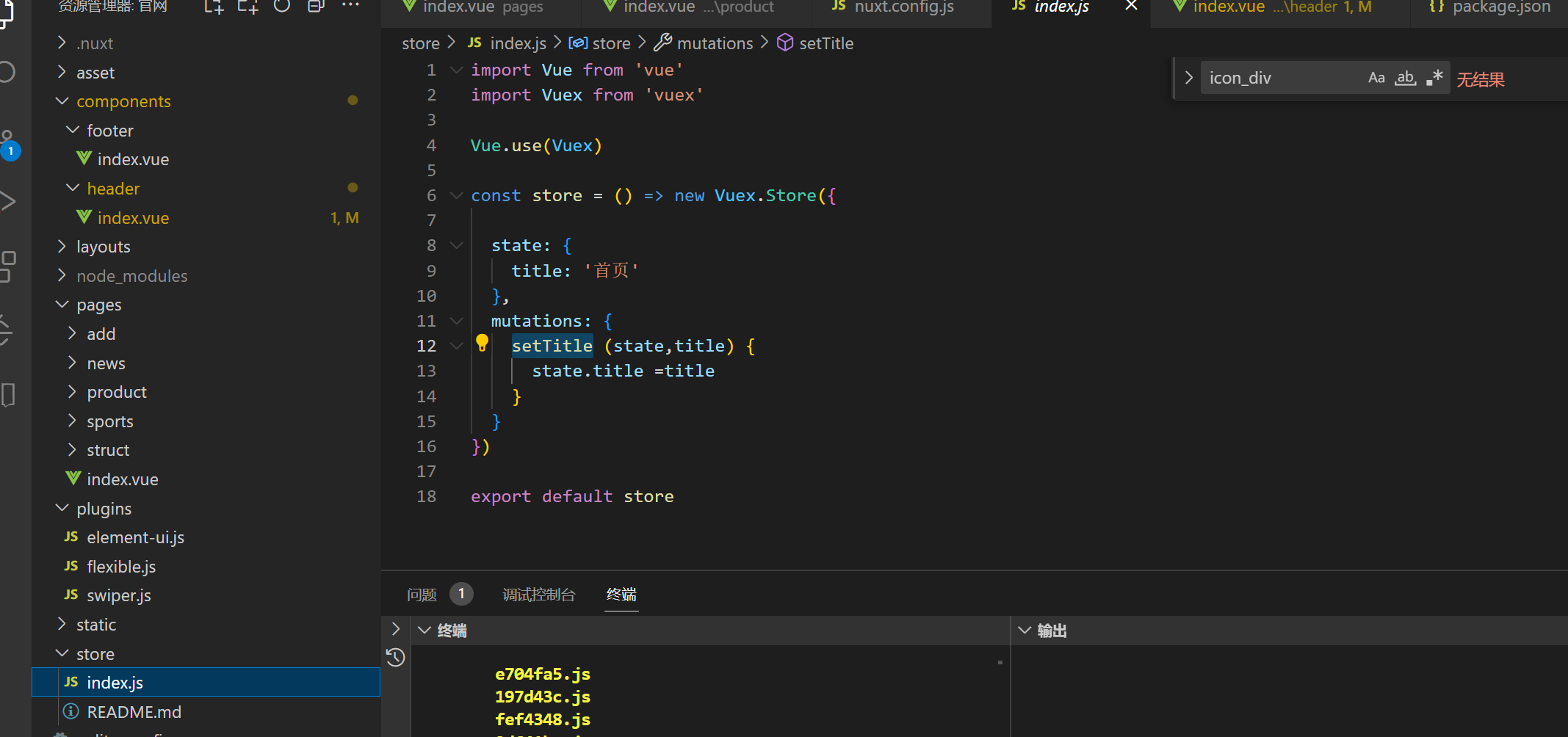Switch to the 问题 panel tab
Screen dimensions: 1568x737
click(x=422, y=595)
